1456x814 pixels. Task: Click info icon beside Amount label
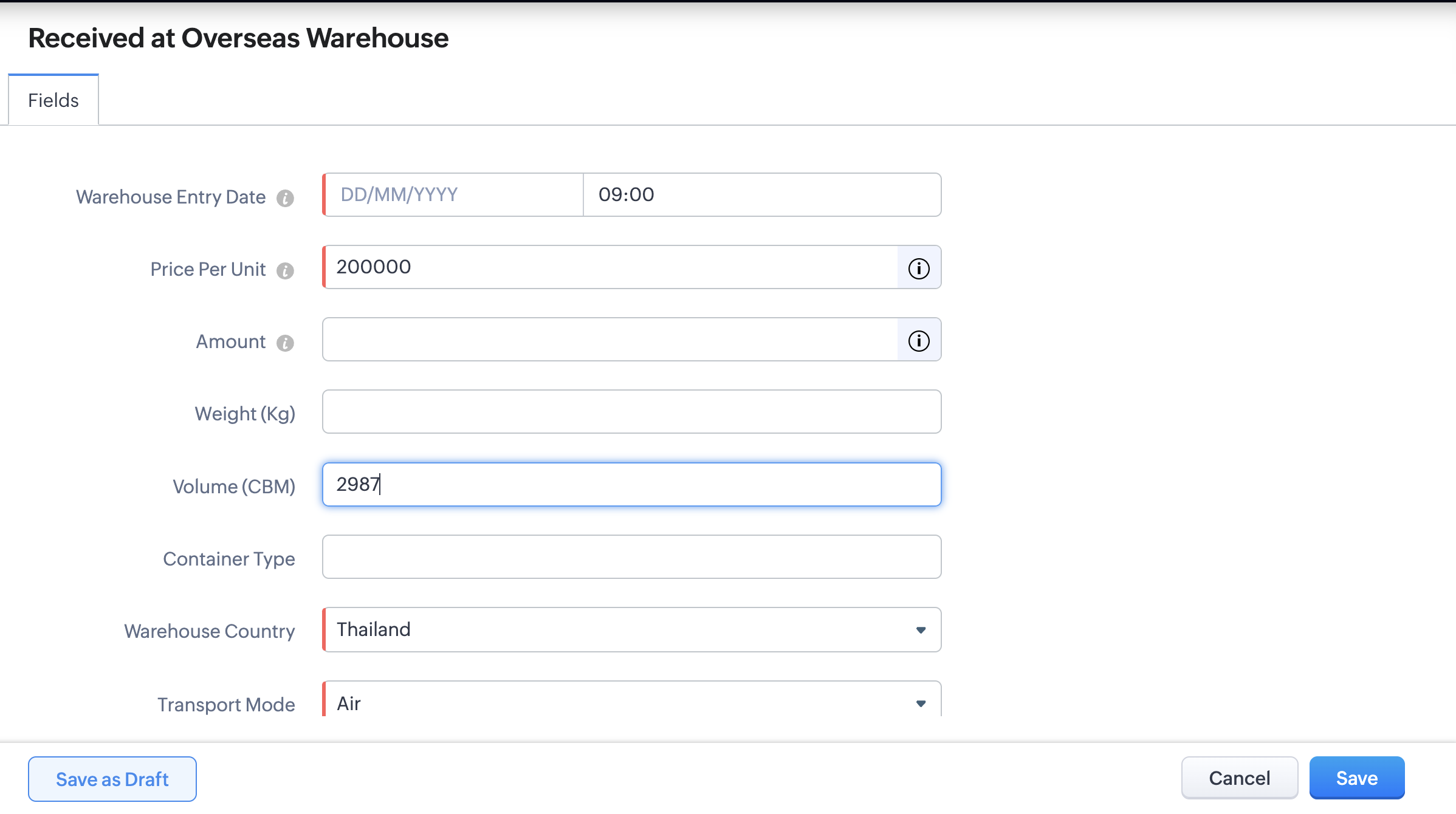click(x=285, y=343)
